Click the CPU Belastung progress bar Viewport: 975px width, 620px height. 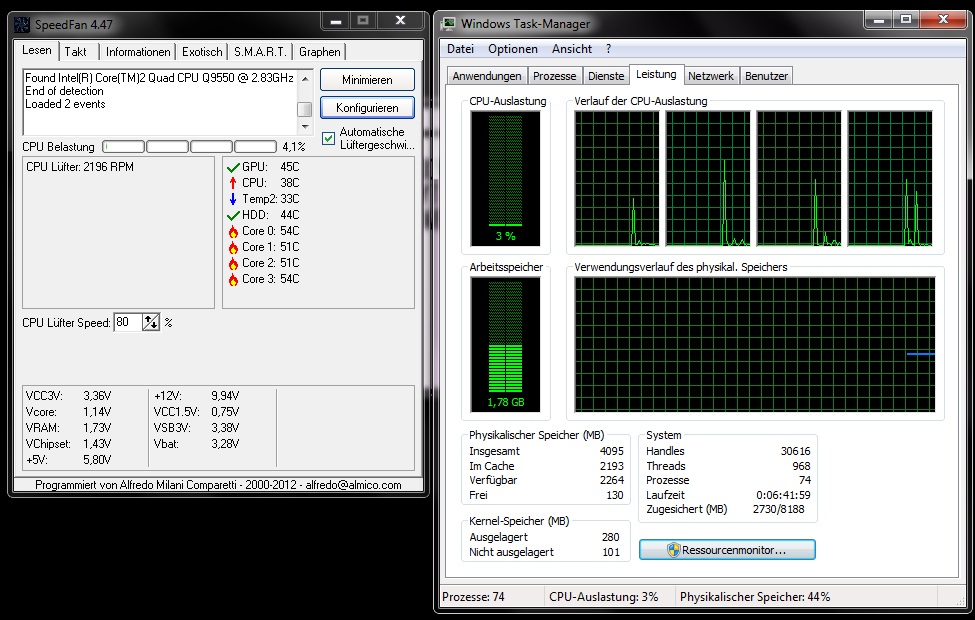[x=190, y=147]
